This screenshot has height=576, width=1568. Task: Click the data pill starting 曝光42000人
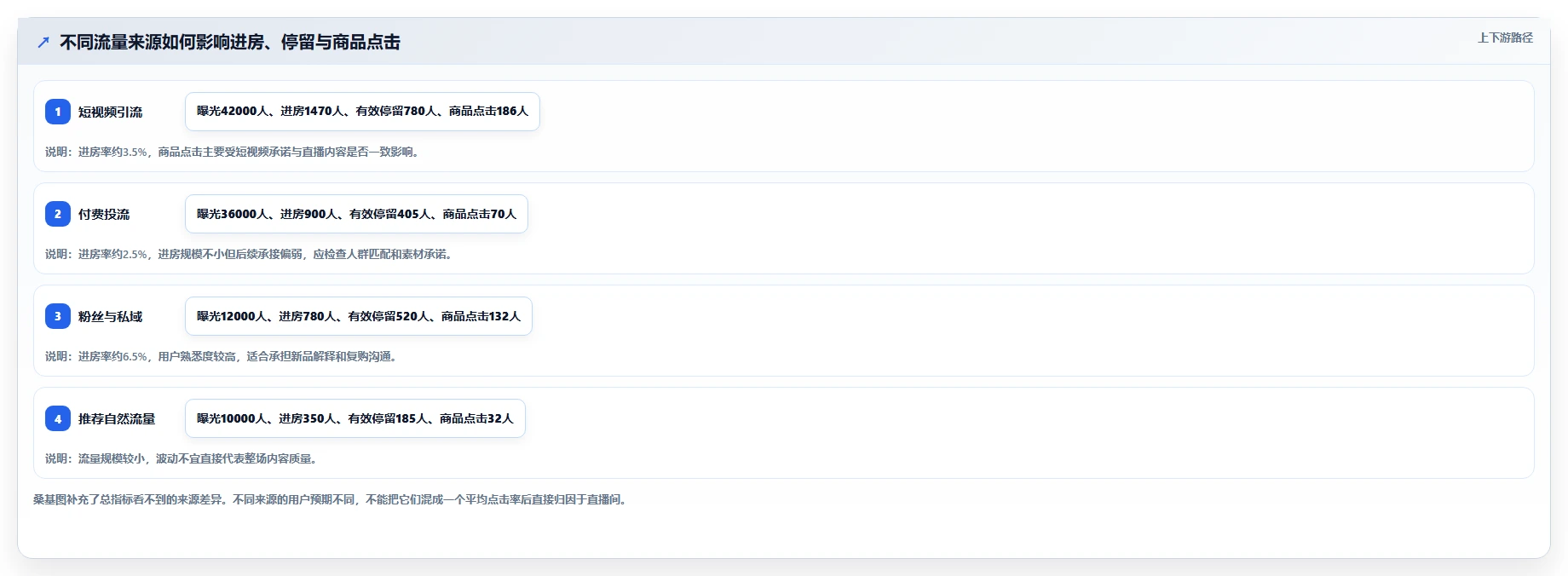362,112
